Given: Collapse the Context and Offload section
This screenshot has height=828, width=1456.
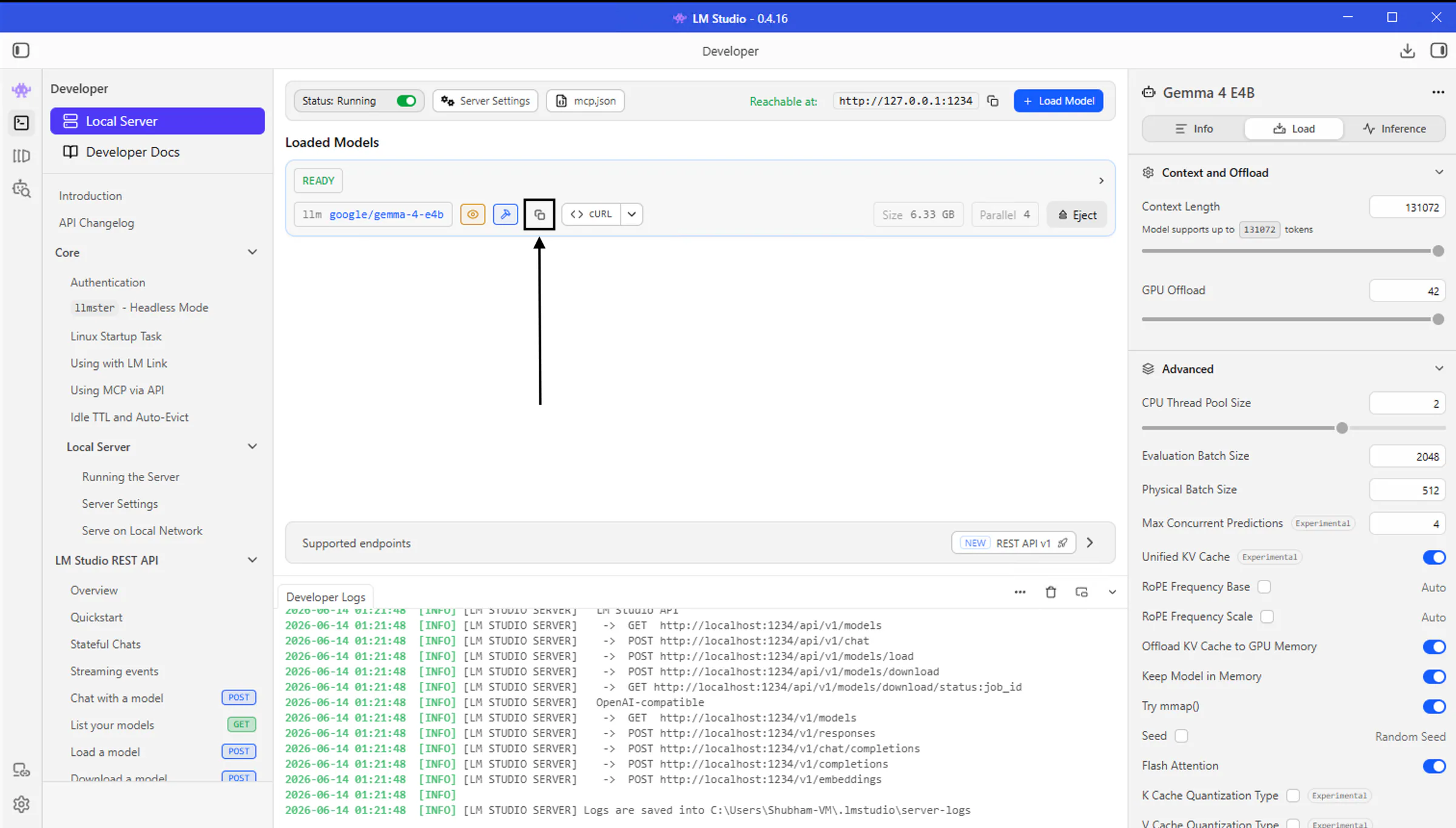Looking at the screenshot, I should click(1439, 172).
